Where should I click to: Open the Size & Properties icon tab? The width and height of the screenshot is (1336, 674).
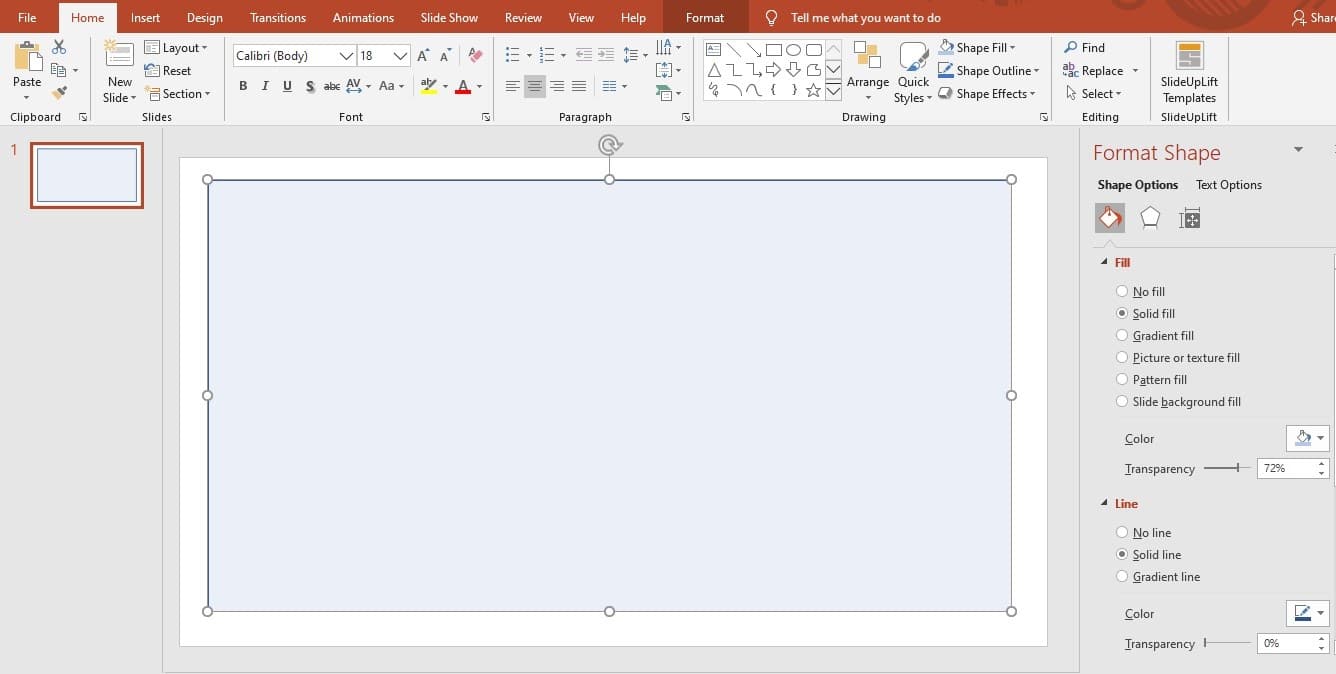pyautogui.click(x=1189, y=218)
